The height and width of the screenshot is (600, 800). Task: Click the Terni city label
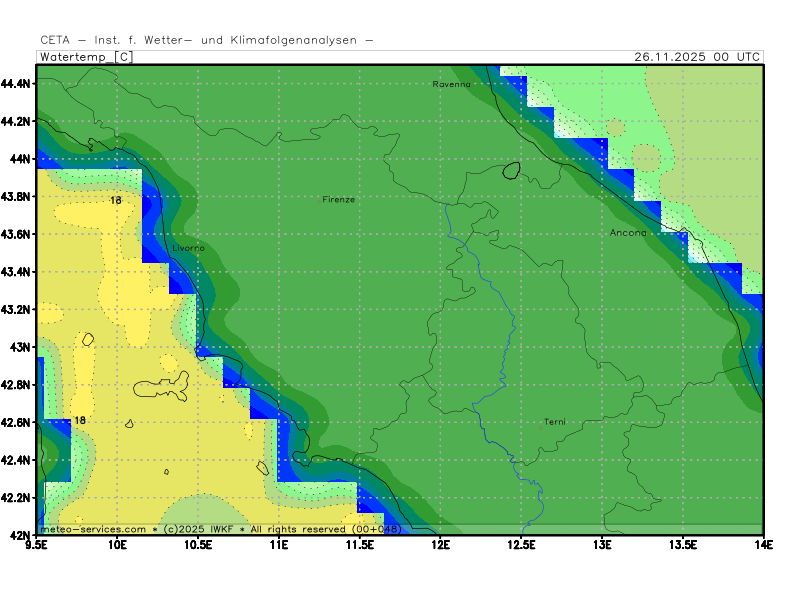tap(554, 422)
